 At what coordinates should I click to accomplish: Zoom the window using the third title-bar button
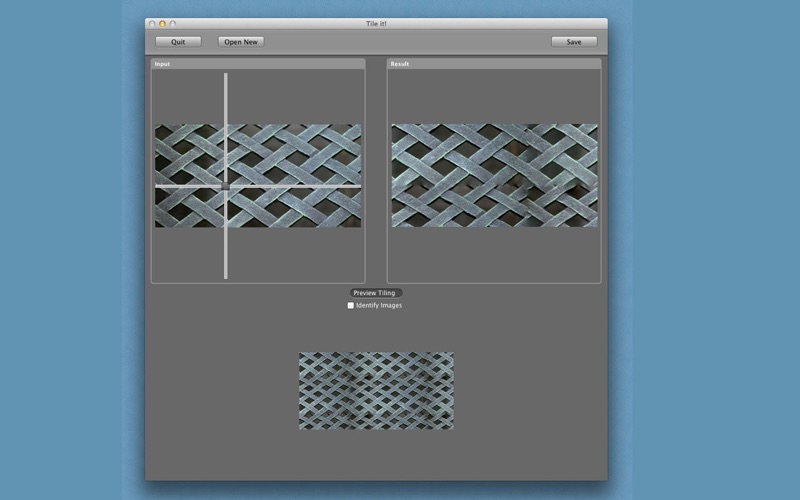pyautogui.click(x=172, y=23)
